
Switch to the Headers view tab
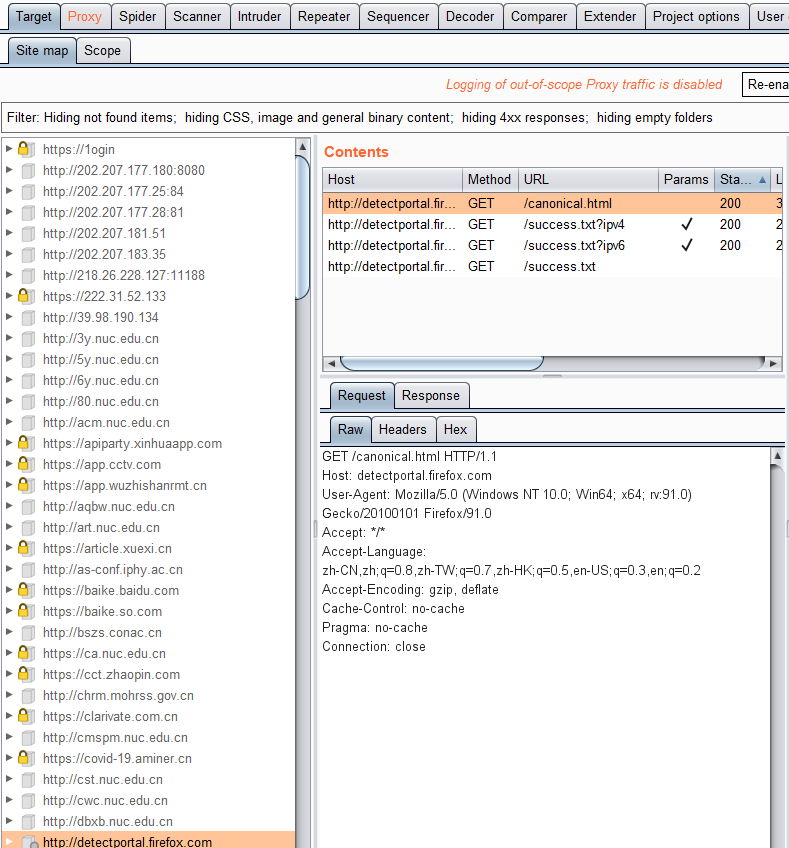(x=403, y=430)
